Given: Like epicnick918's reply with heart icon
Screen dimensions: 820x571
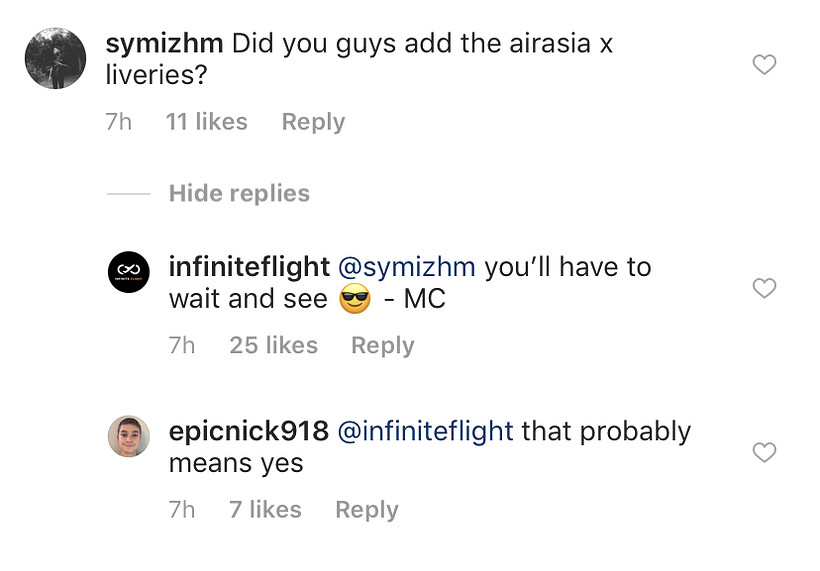Looking at the screenshot, I should (x=764, y=453).
